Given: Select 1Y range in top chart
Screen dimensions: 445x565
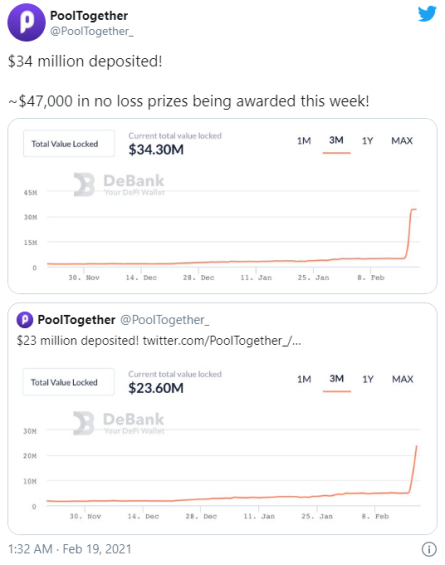Looking at the screenshot, I should coord(368,141).
